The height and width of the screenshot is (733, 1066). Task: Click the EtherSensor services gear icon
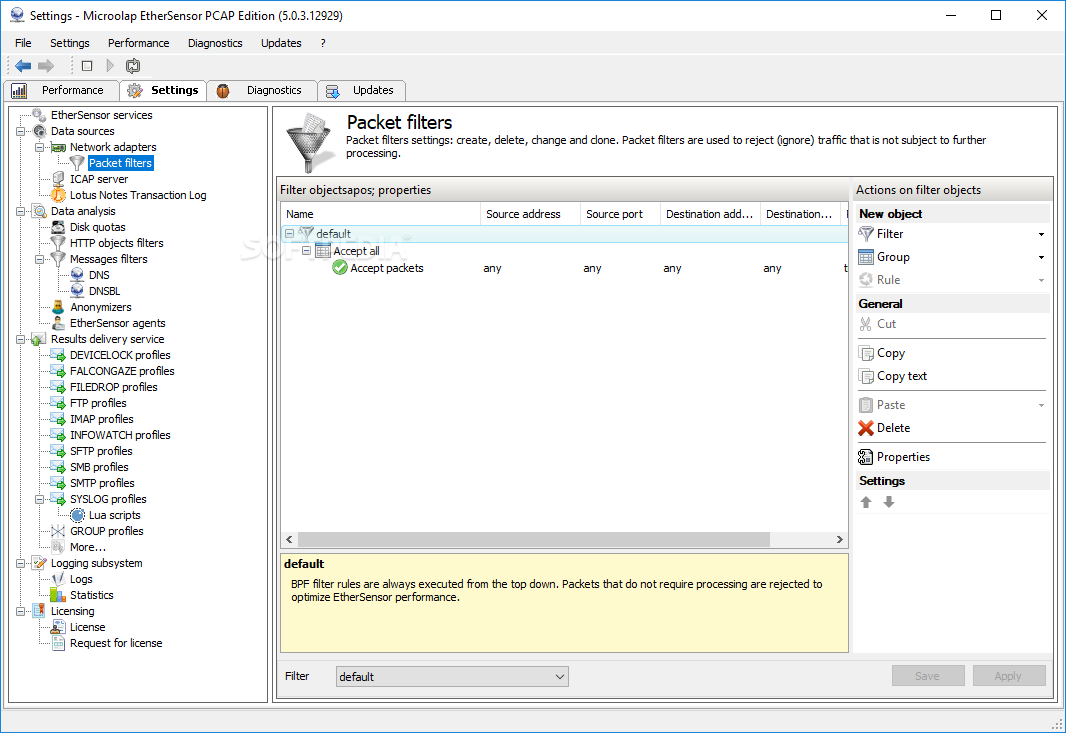39,115
